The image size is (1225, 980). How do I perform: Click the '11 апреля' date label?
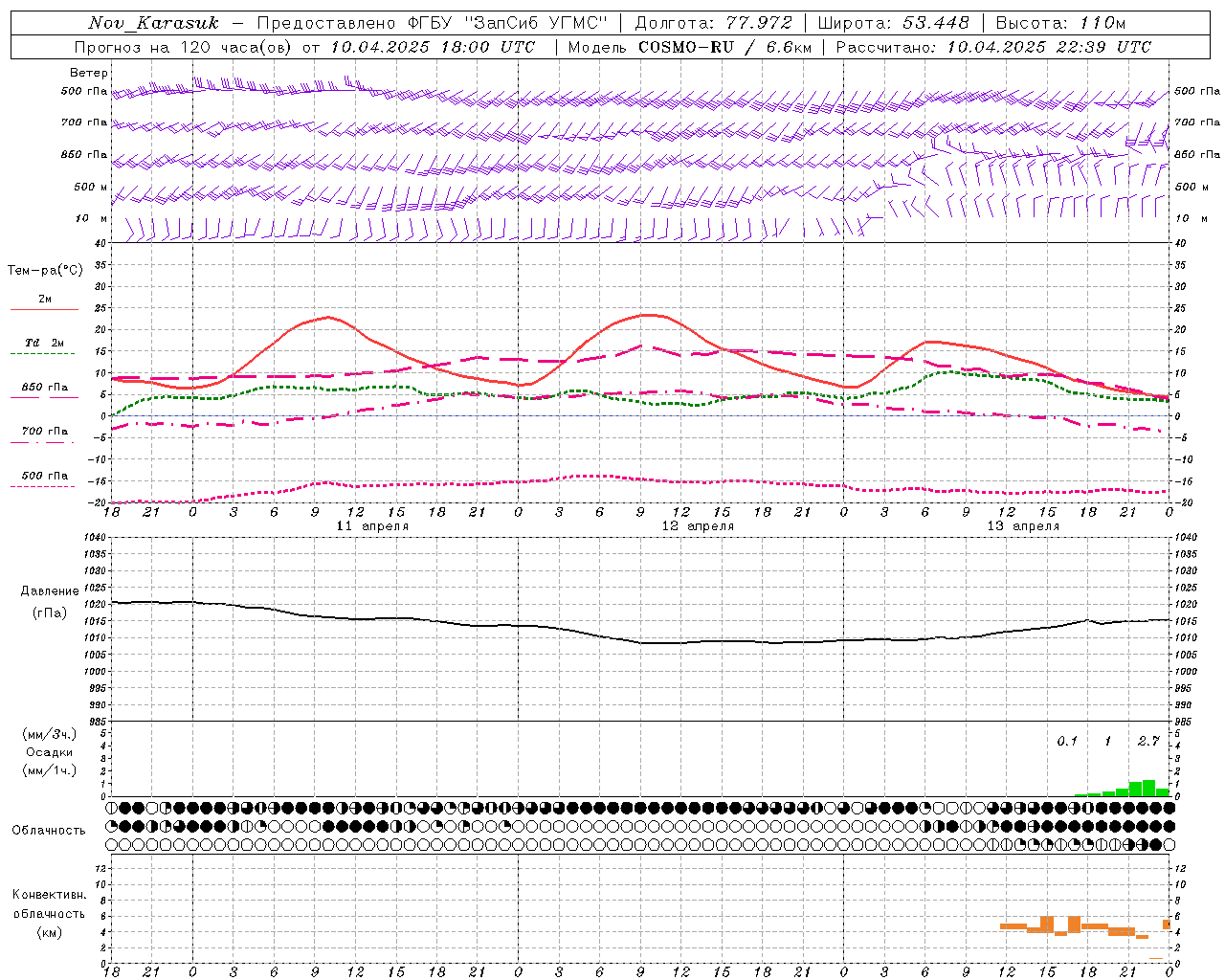372,526
